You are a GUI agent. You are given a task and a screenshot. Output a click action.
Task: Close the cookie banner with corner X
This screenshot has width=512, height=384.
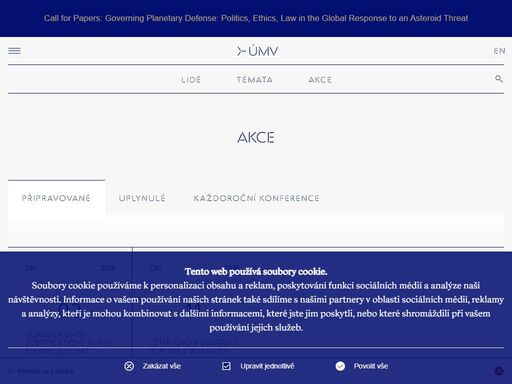pos(499,371)
